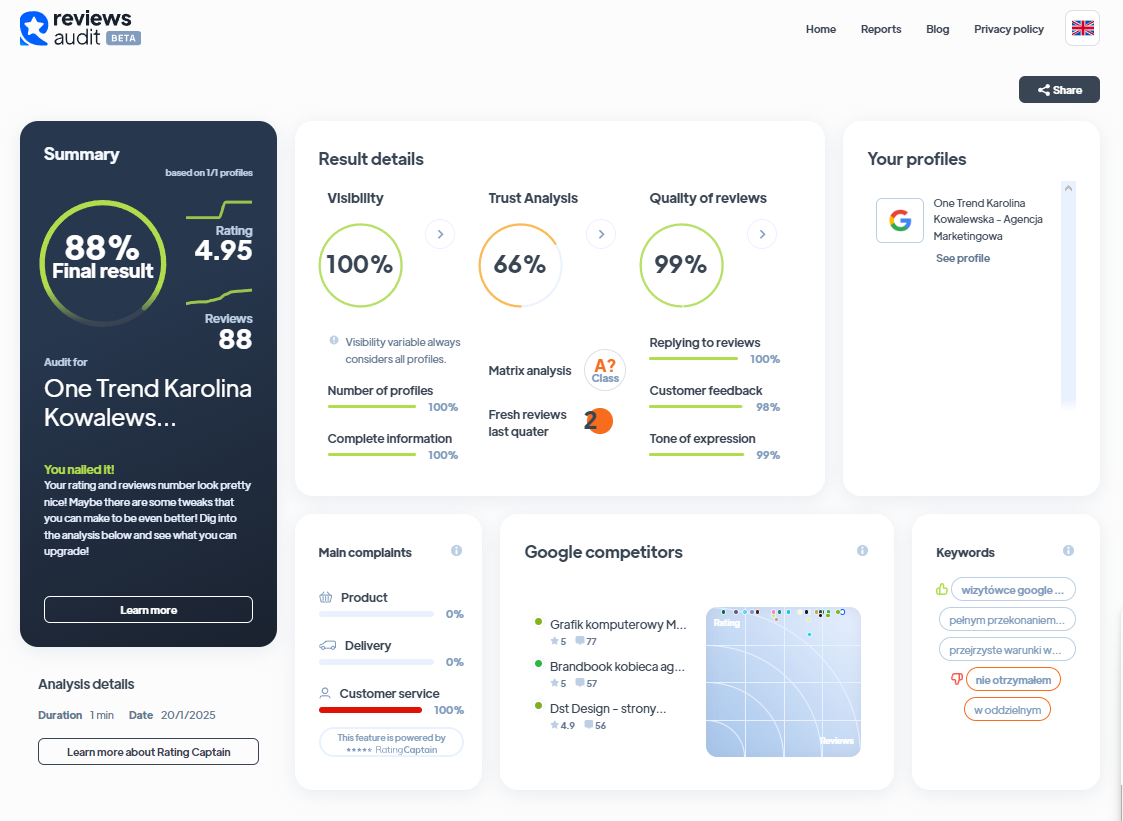This screenshot has width=1123, height=821.
Task: Click the Share button
Action: coord(1059,90)
